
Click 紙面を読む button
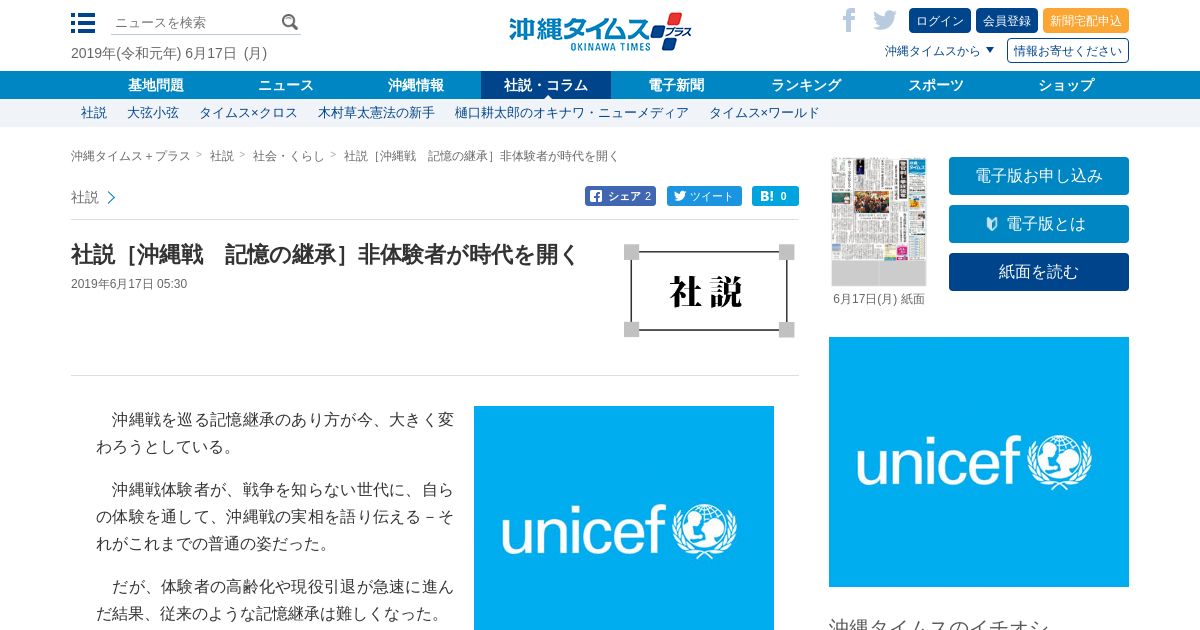tap(1039, 272)
